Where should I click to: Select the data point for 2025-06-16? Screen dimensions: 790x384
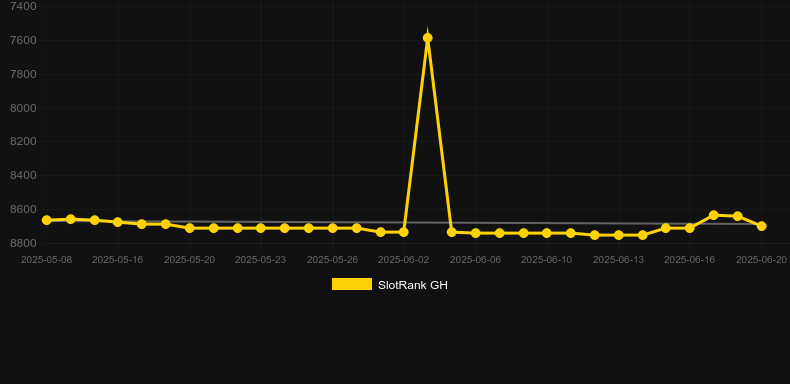(690, 228)
